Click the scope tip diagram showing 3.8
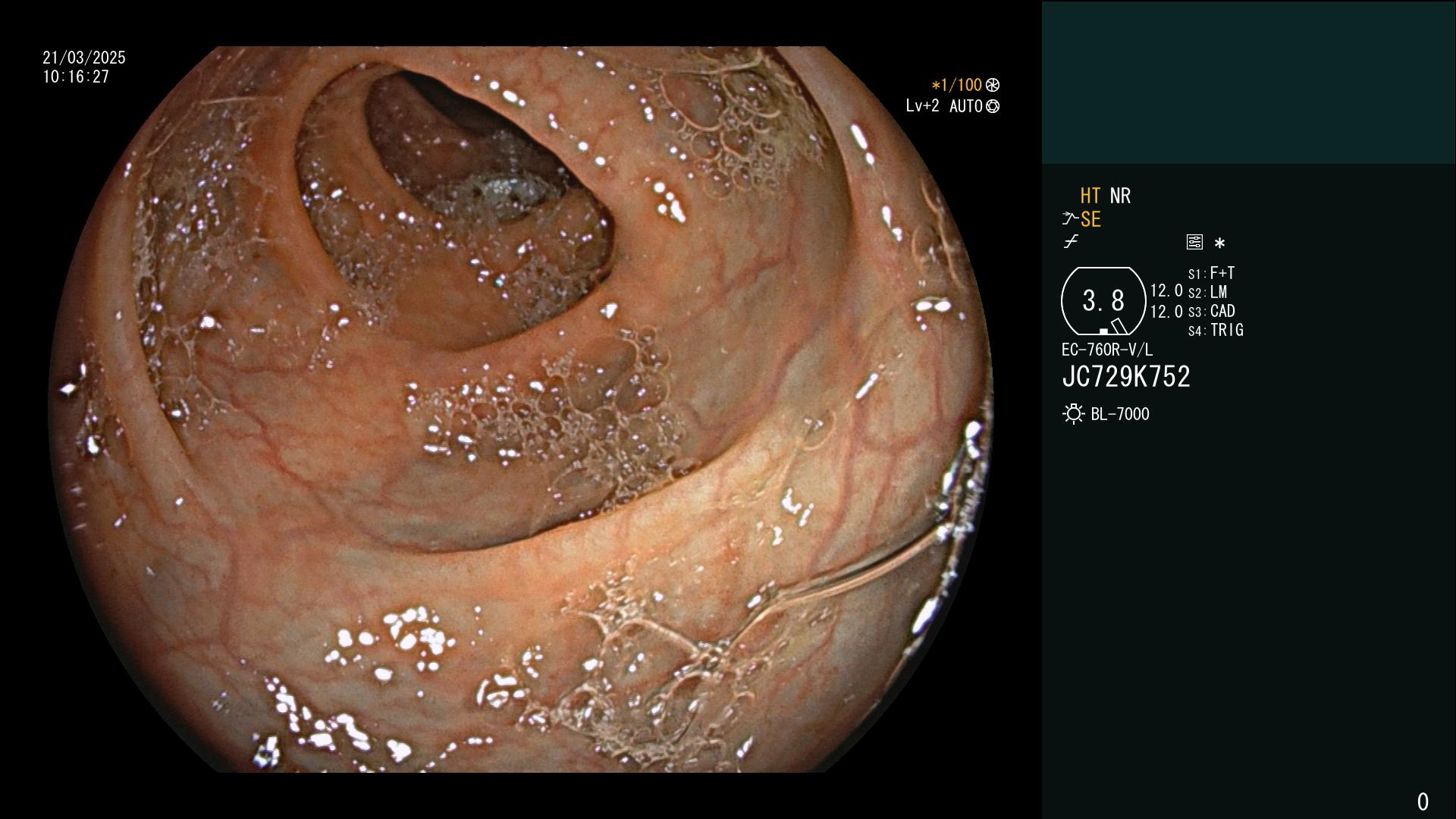The width and height of the screenshot is (1456, 819). (1103, 301)
